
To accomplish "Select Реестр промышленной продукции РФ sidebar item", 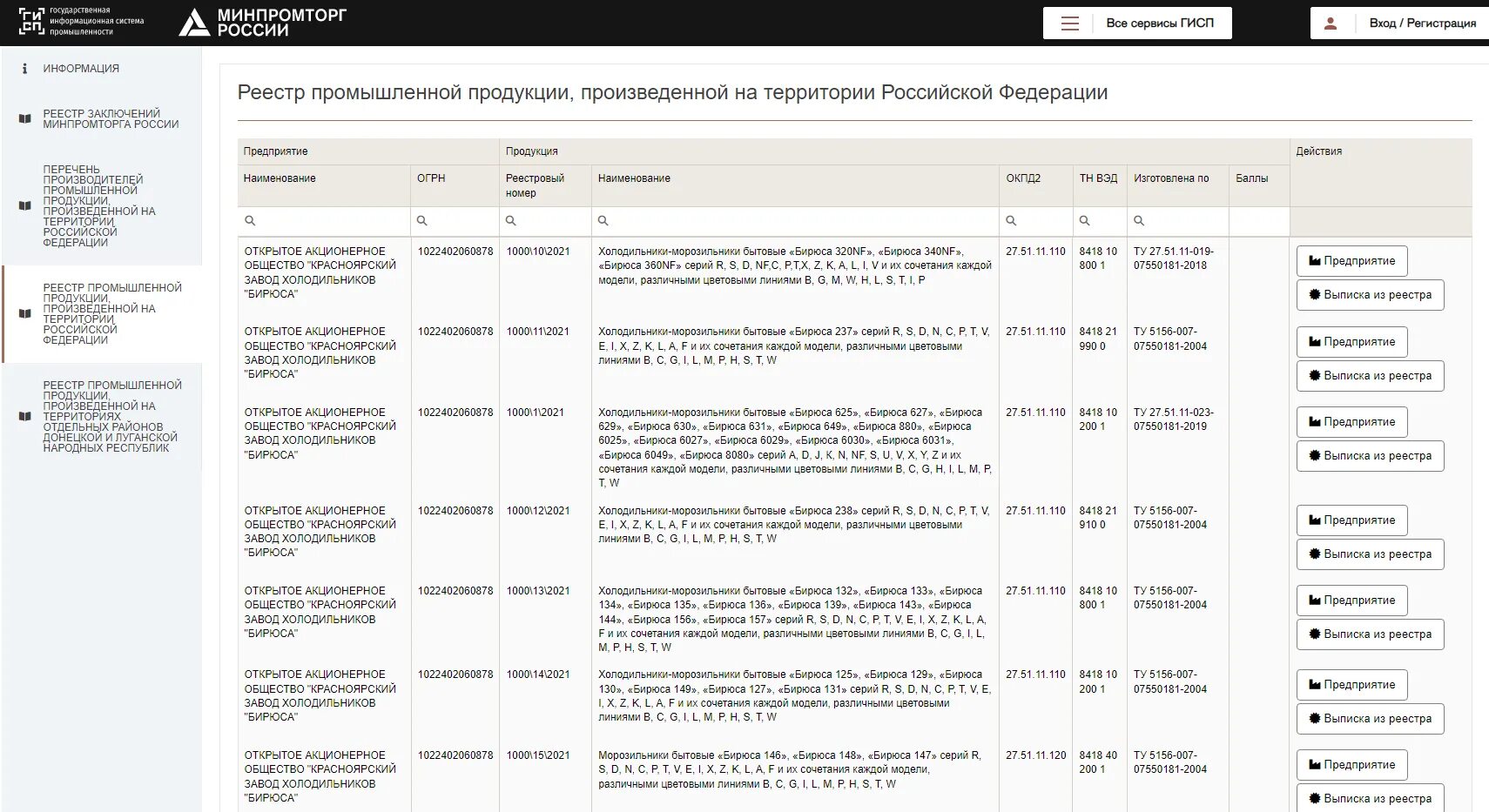I will (101, 314).
